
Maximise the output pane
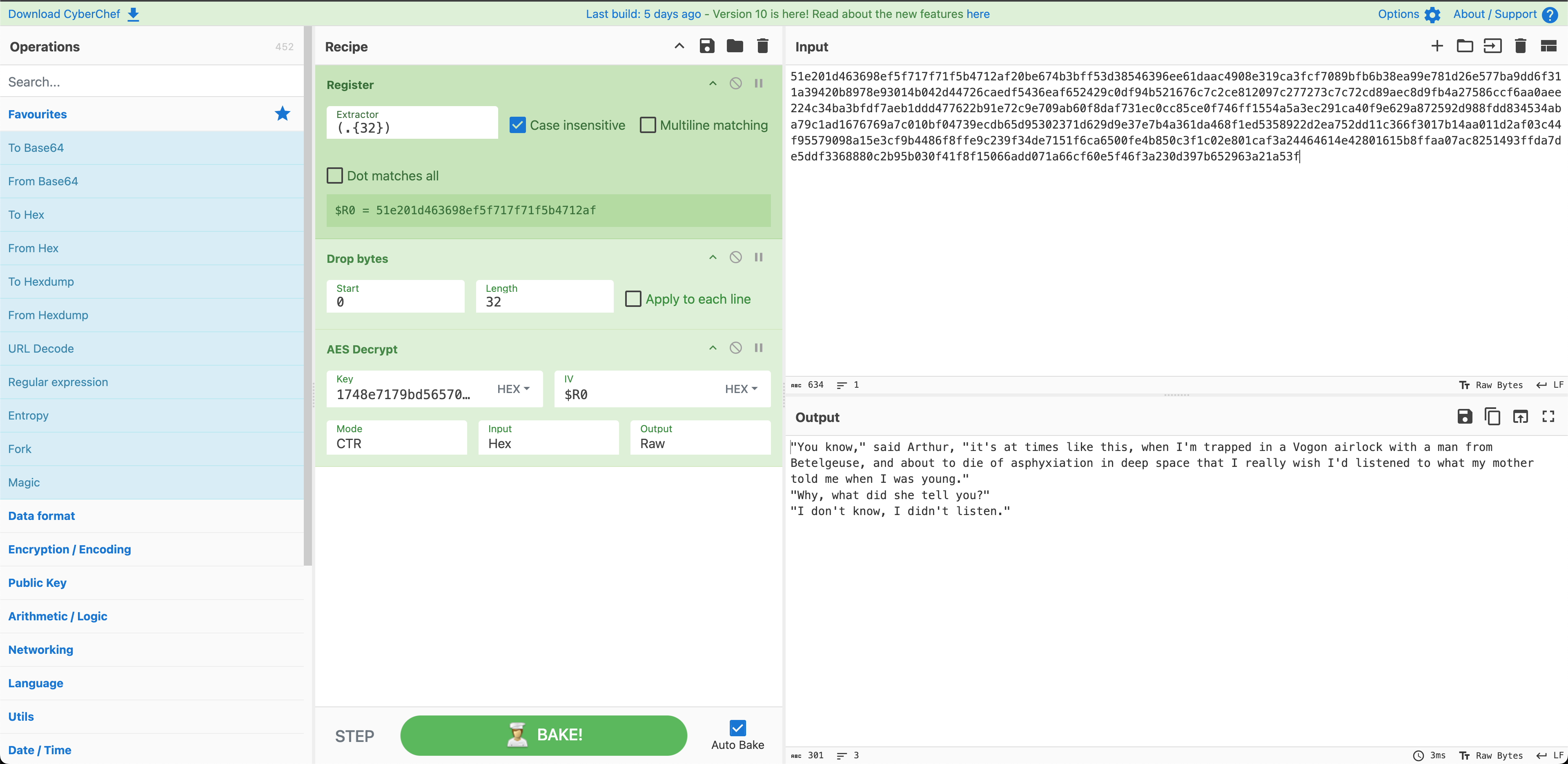[1548, 417]
